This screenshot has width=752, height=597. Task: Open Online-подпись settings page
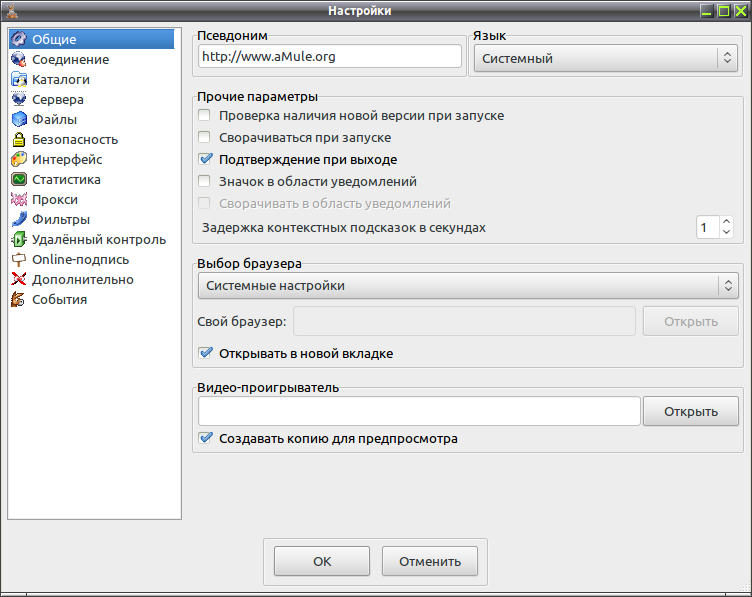coord(81,260)
